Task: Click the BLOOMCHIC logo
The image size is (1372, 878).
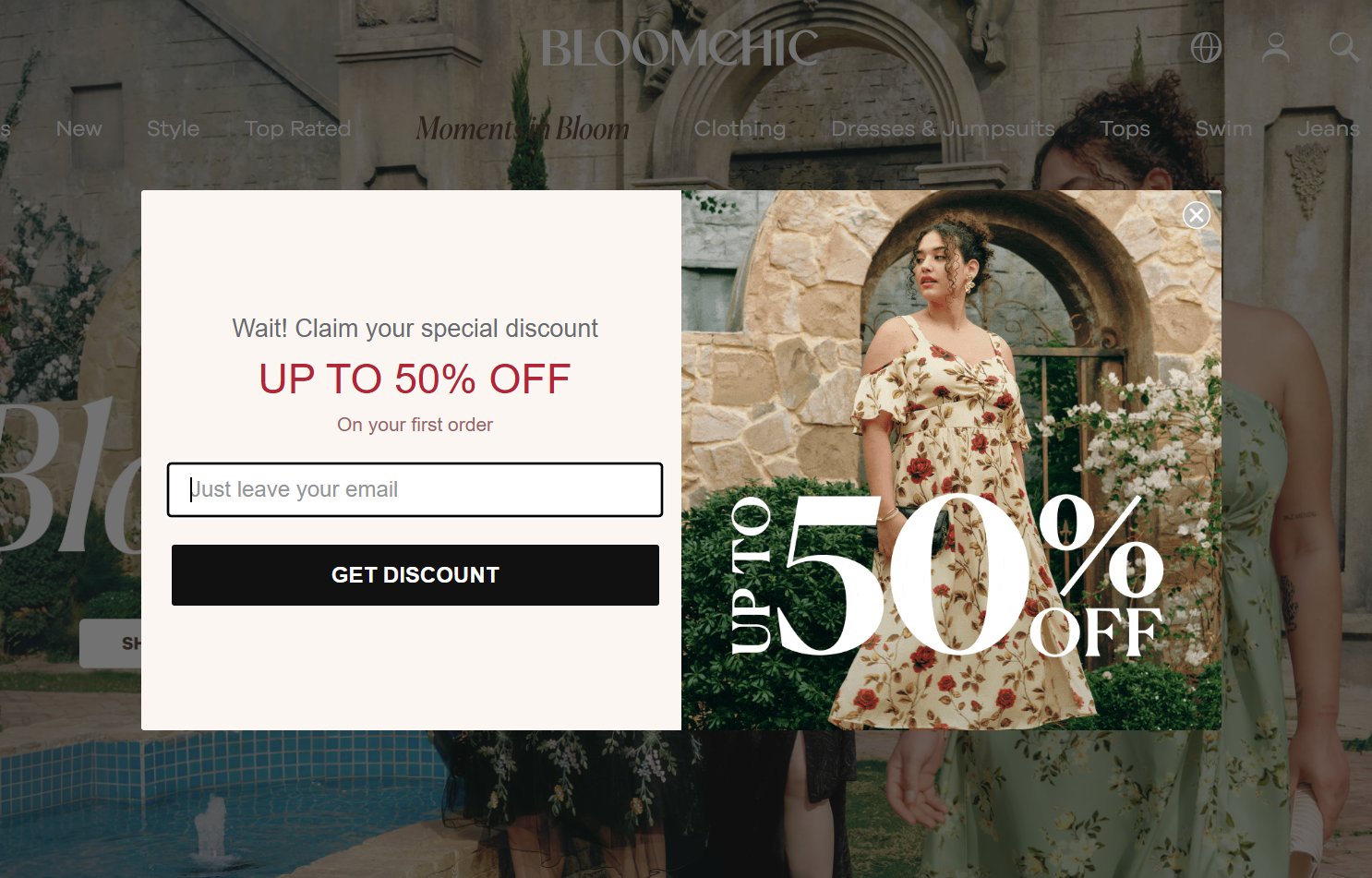Action: (x=680, y=48)
